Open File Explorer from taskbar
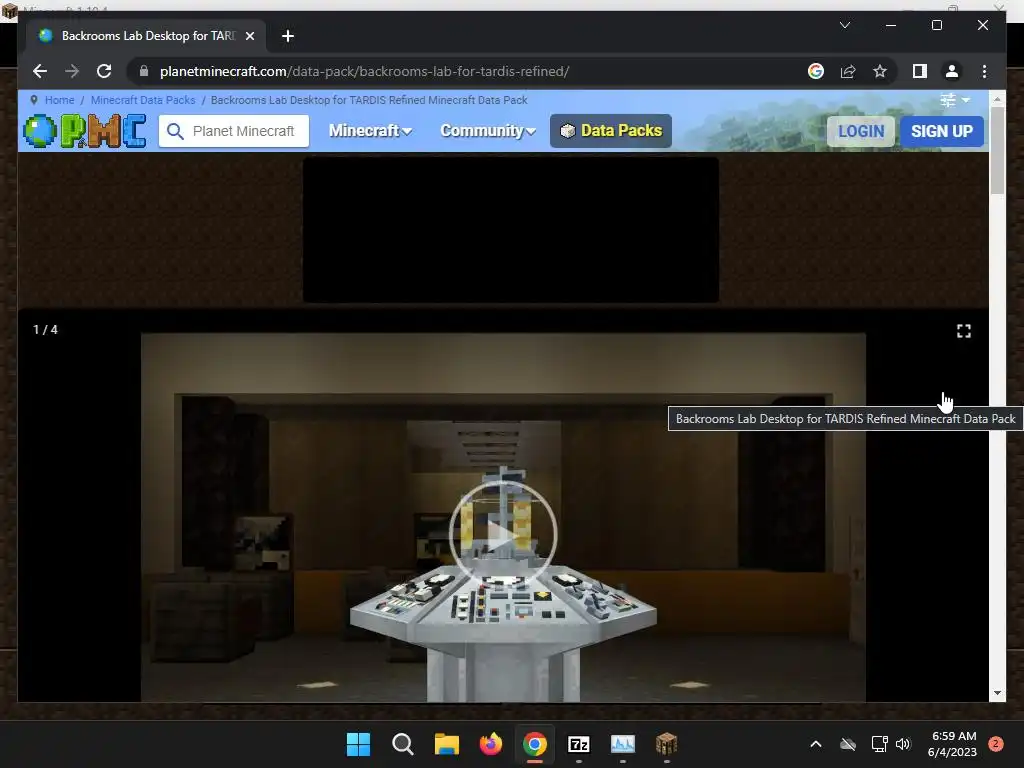1024x768 pixels. (447, 744)
